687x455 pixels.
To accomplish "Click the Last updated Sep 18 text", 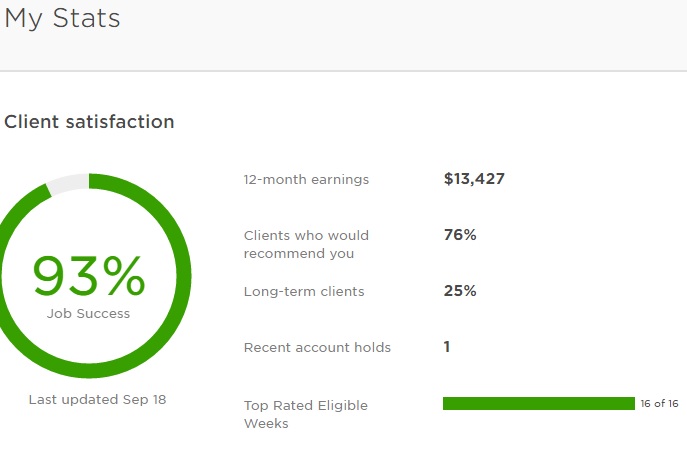I will pos(97,400).
